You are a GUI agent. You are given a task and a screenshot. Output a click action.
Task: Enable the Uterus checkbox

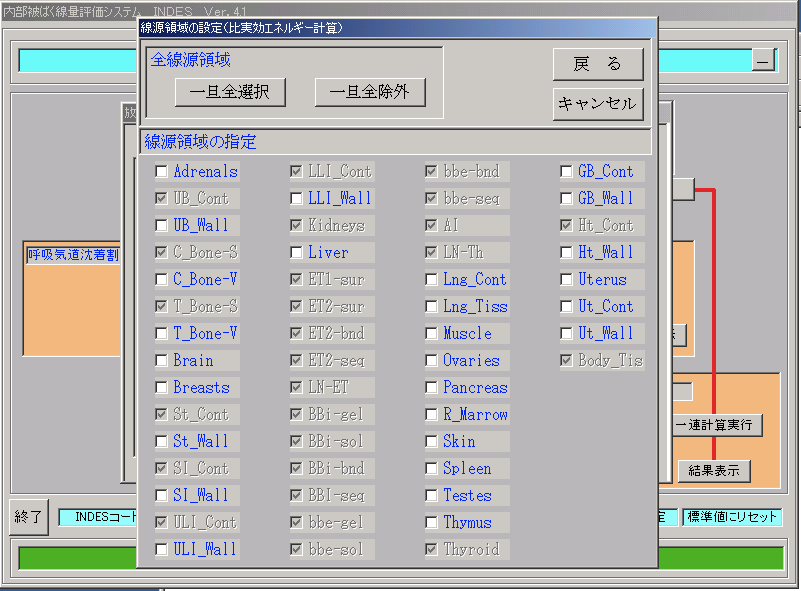click(566, 280)
